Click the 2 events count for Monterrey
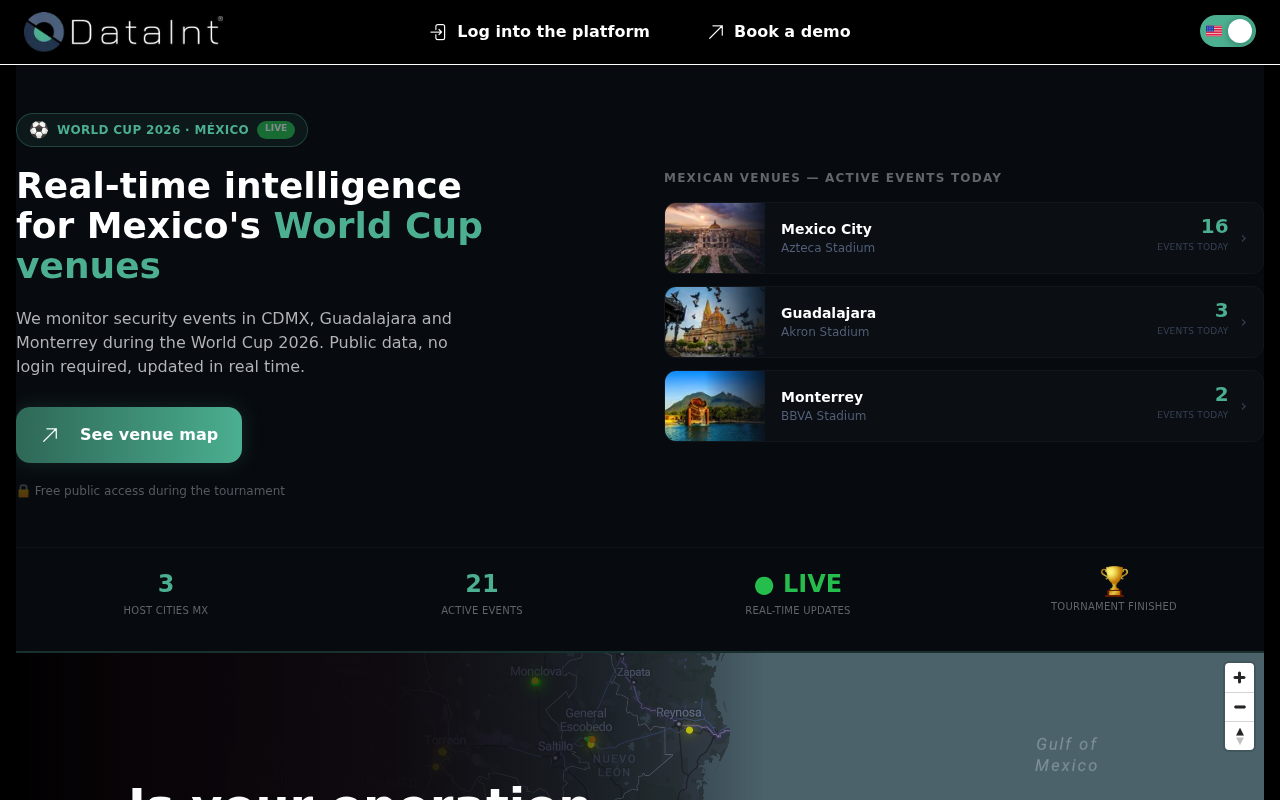This screenshot has width=1280, height=800. (1221, 395)
